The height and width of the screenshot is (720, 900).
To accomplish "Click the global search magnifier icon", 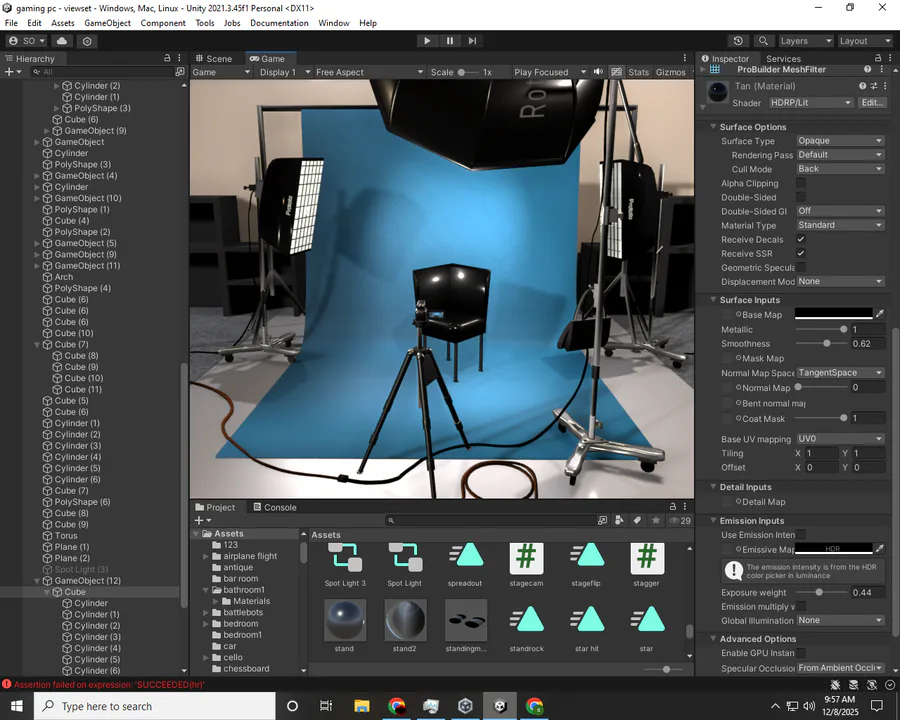I will click(x=763, y=41).
